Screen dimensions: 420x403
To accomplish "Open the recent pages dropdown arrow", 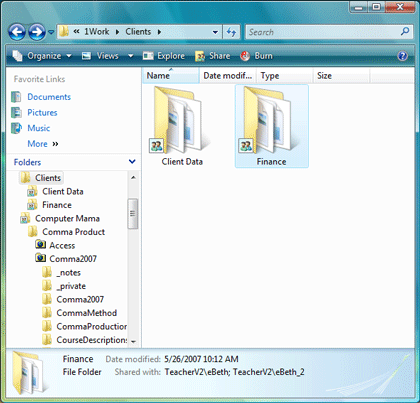I will pyautogui.click(x=51, y=32).
